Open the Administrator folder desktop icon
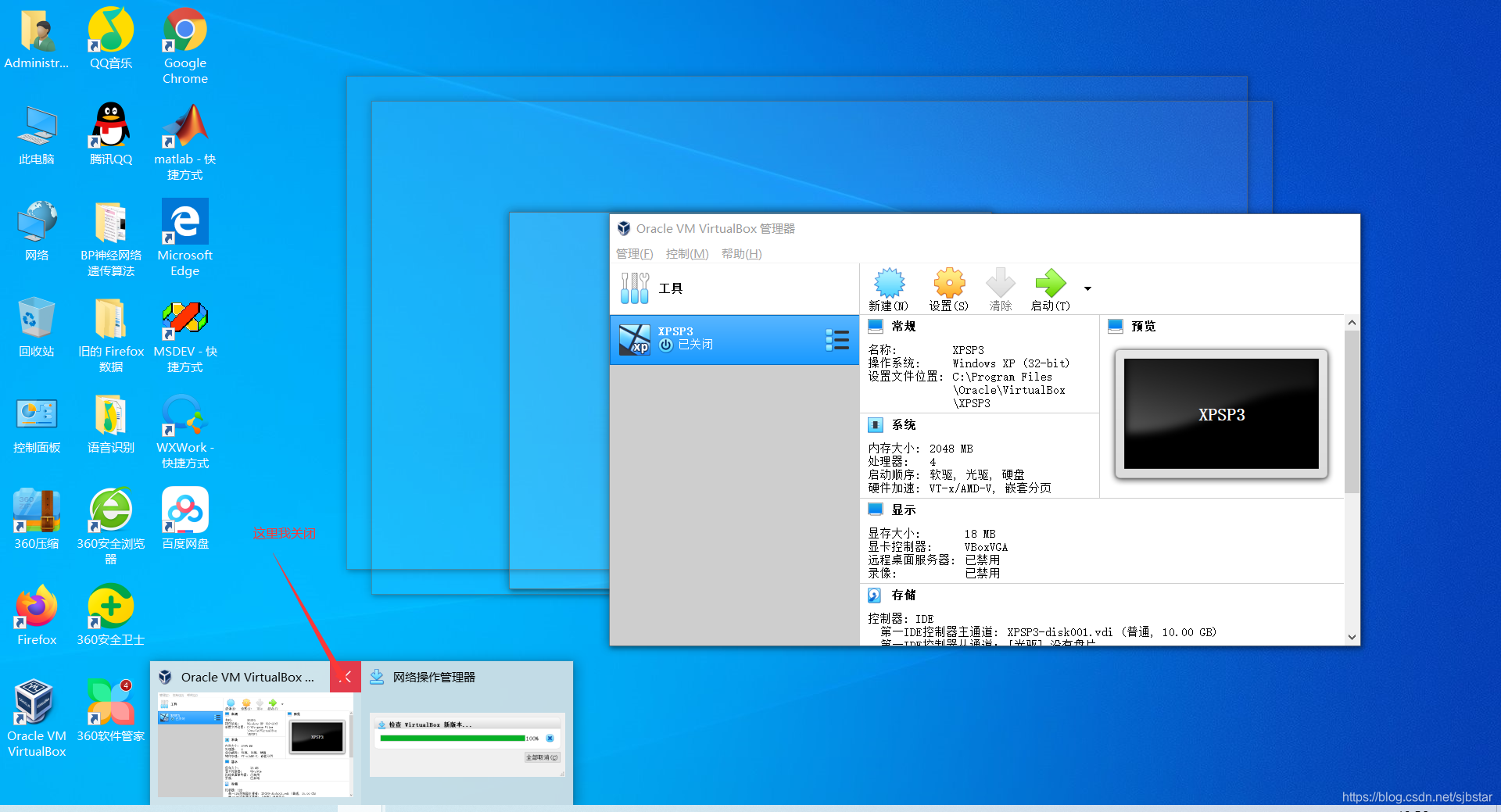 [x=37, y=39]
